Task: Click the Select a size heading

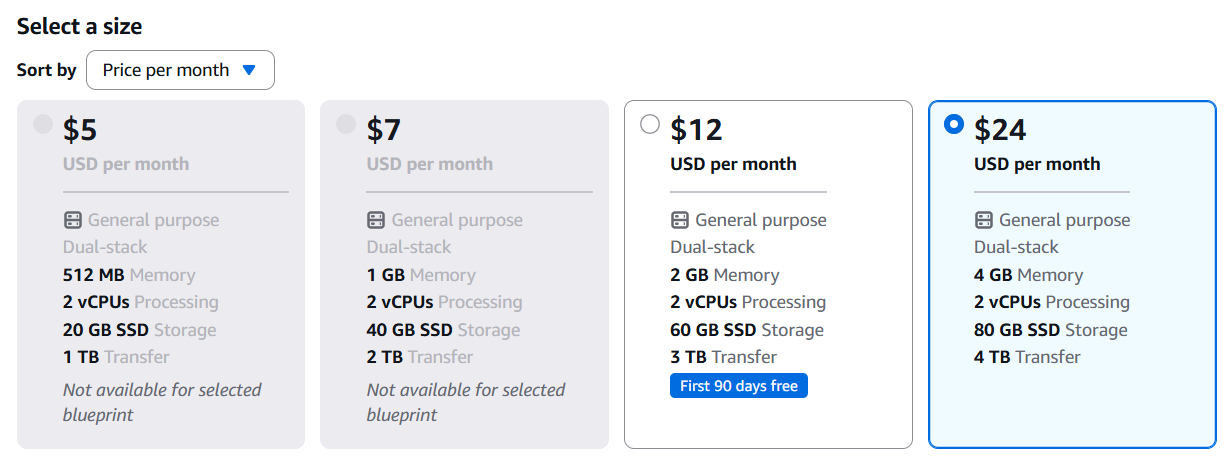Action: [79, 26]
